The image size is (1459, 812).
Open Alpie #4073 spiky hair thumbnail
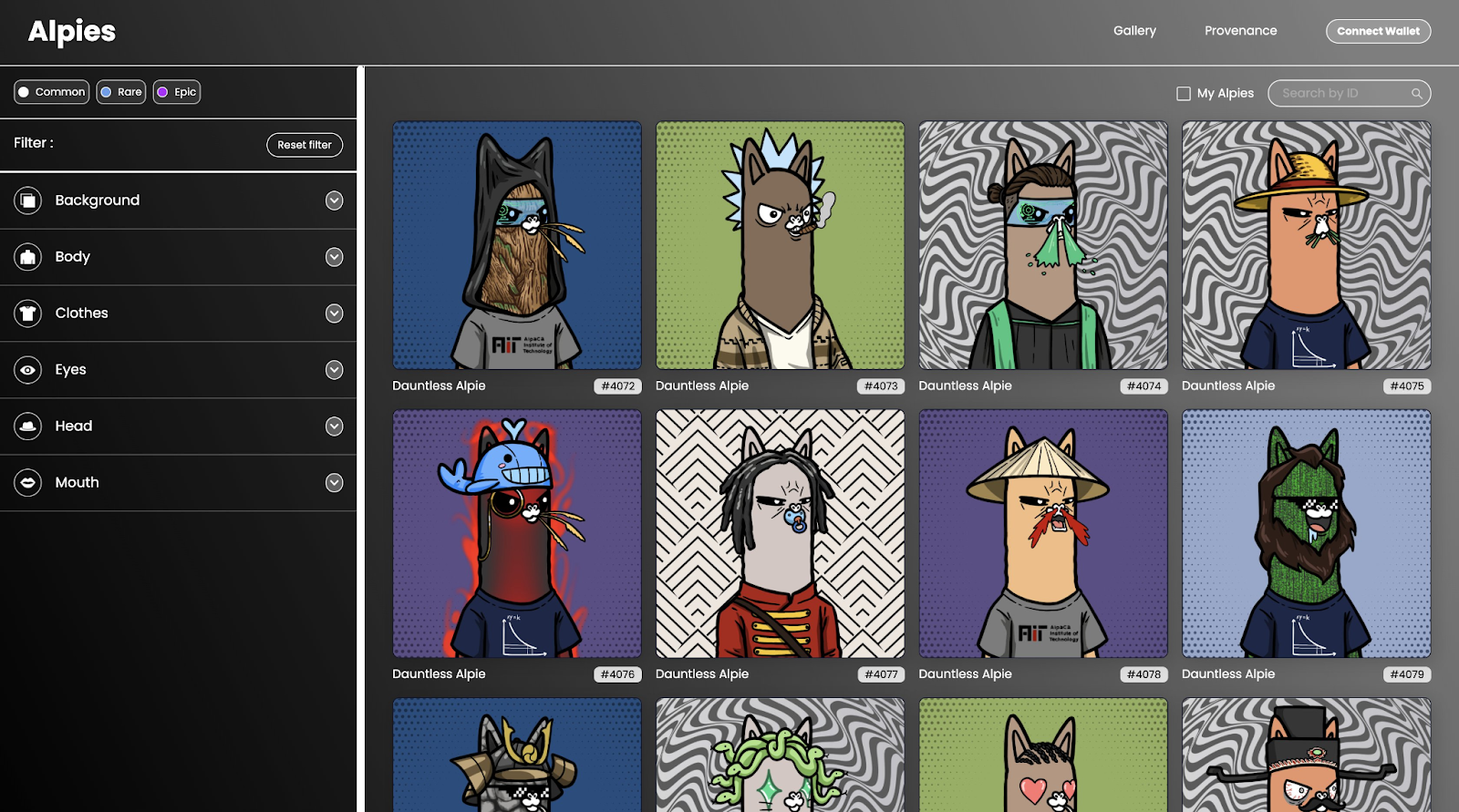pos(781,245)
